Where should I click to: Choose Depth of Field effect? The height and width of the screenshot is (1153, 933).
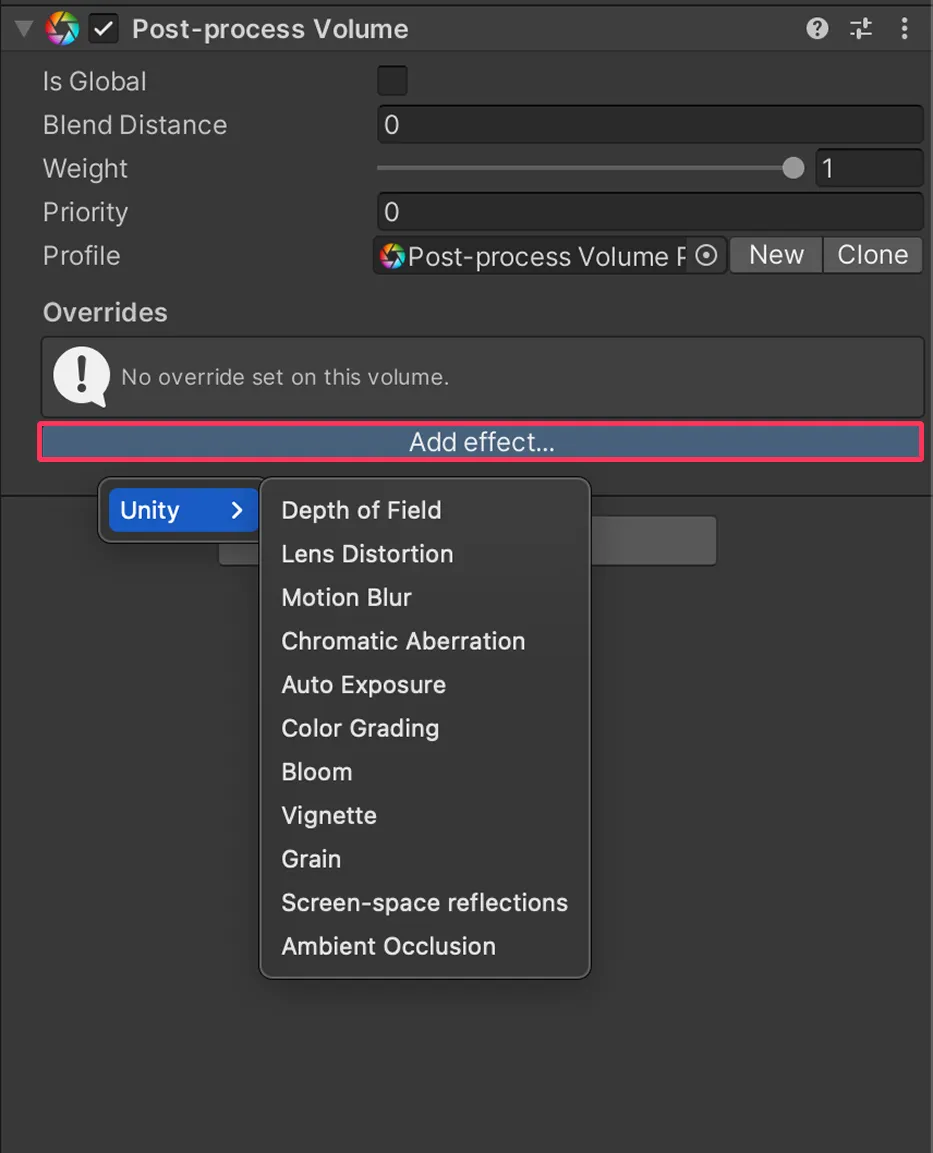[x=425, y=510]
